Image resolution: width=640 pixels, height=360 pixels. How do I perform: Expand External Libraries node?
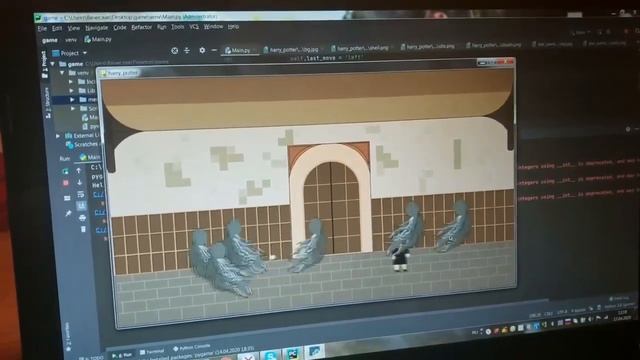pos(58,136)
